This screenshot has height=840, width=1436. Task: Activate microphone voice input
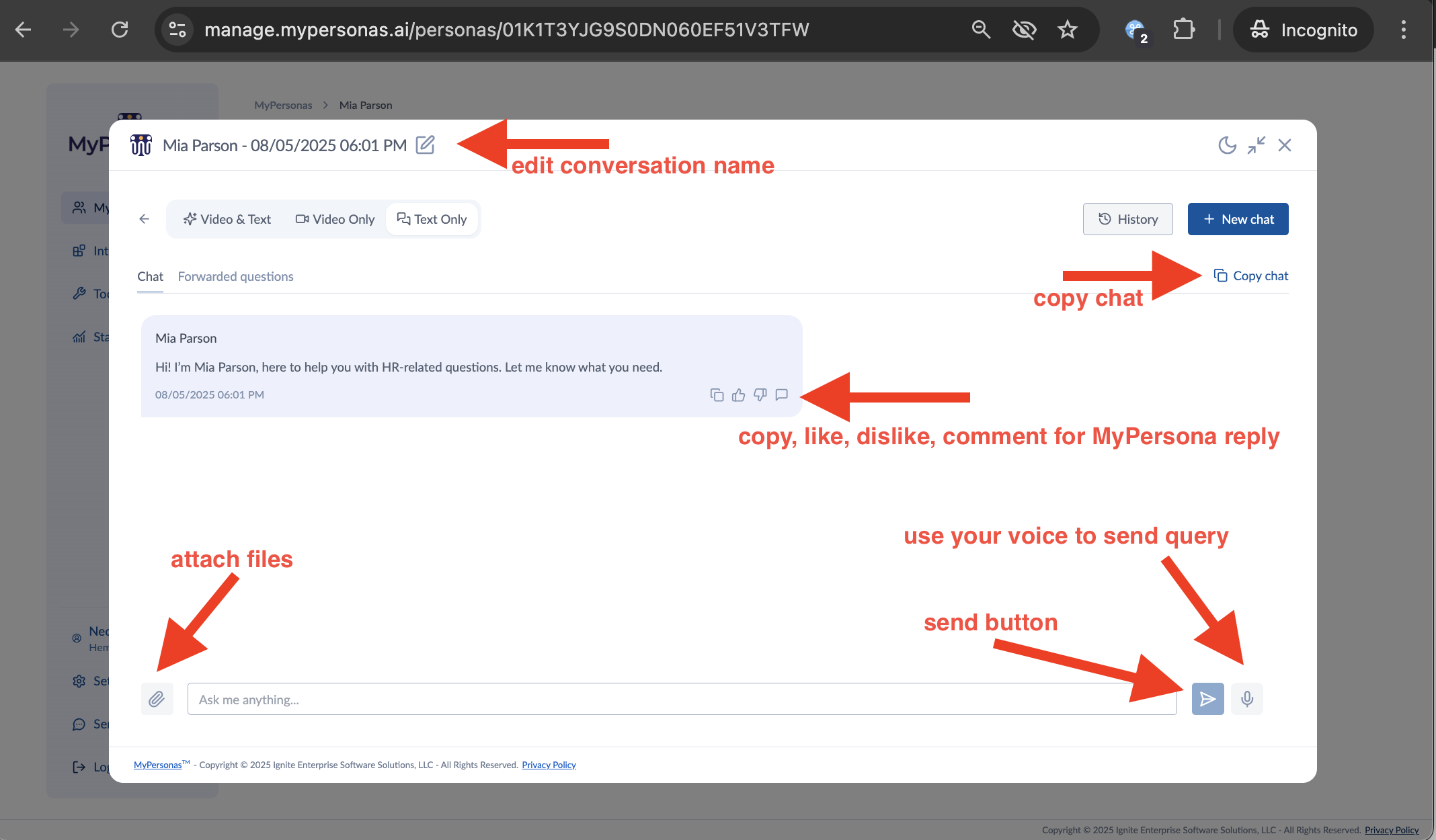[1246, 699]
